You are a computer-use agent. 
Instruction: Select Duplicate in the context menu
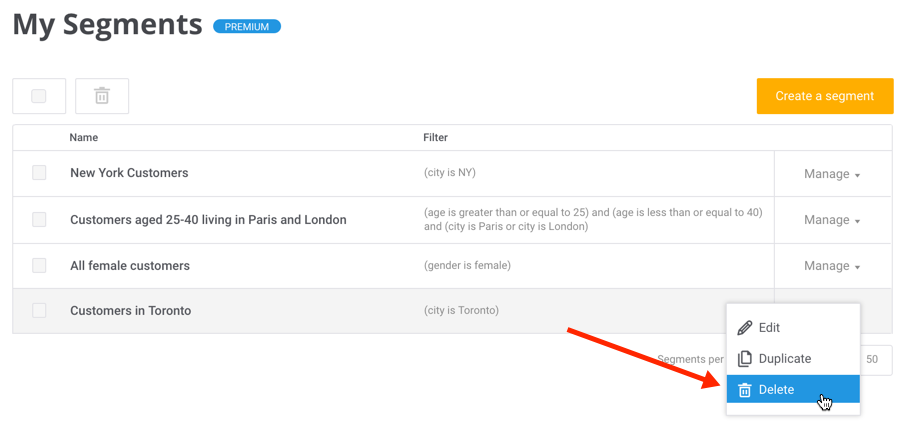[784, 359]
